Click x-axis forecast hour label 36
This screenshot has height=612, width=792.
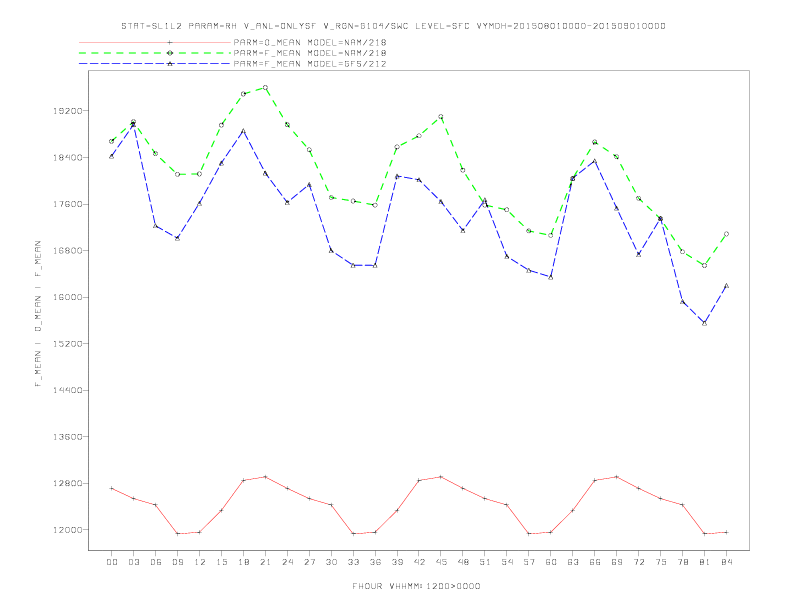[375, 562]
